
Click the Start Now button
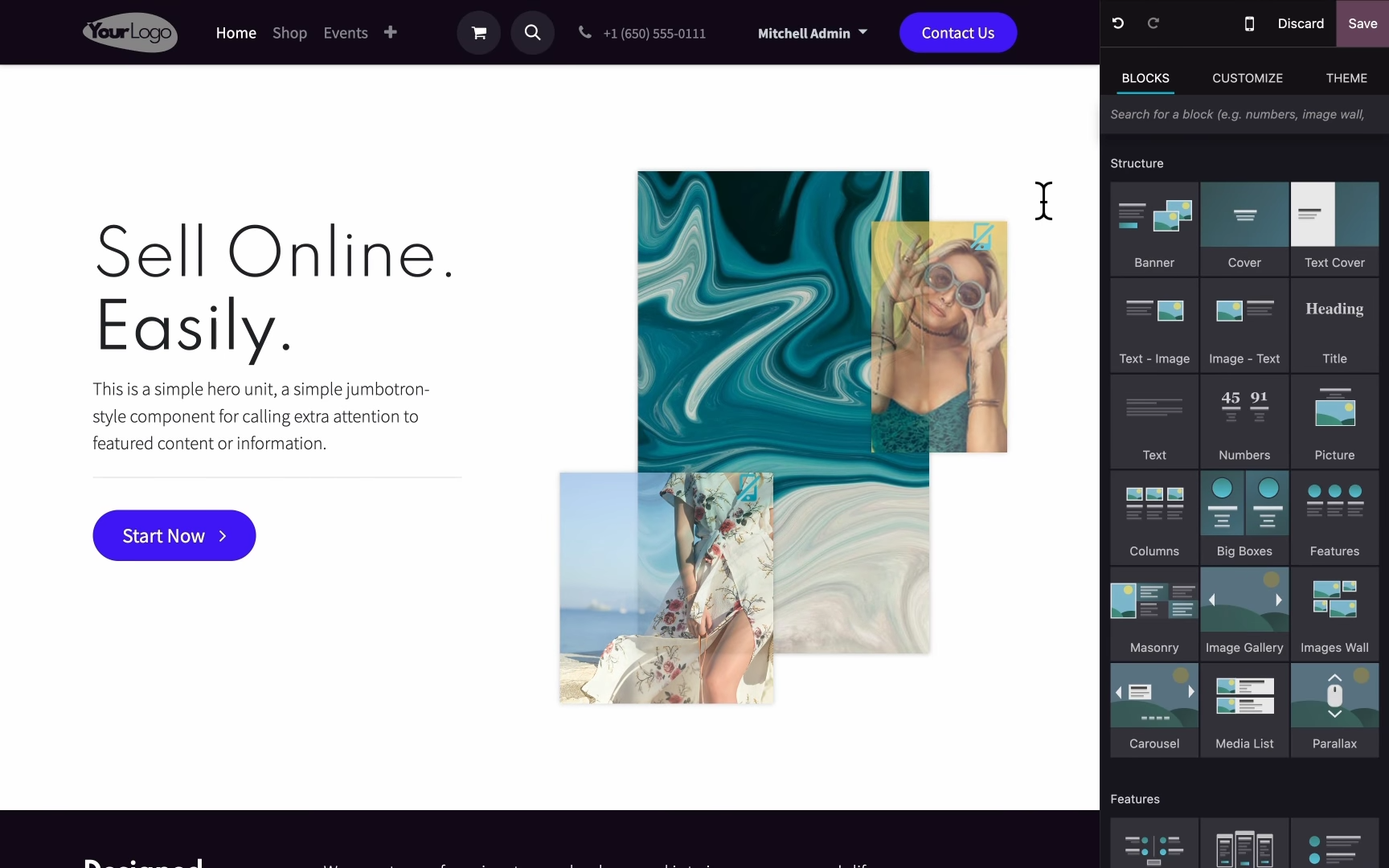[x=174, y=535]
